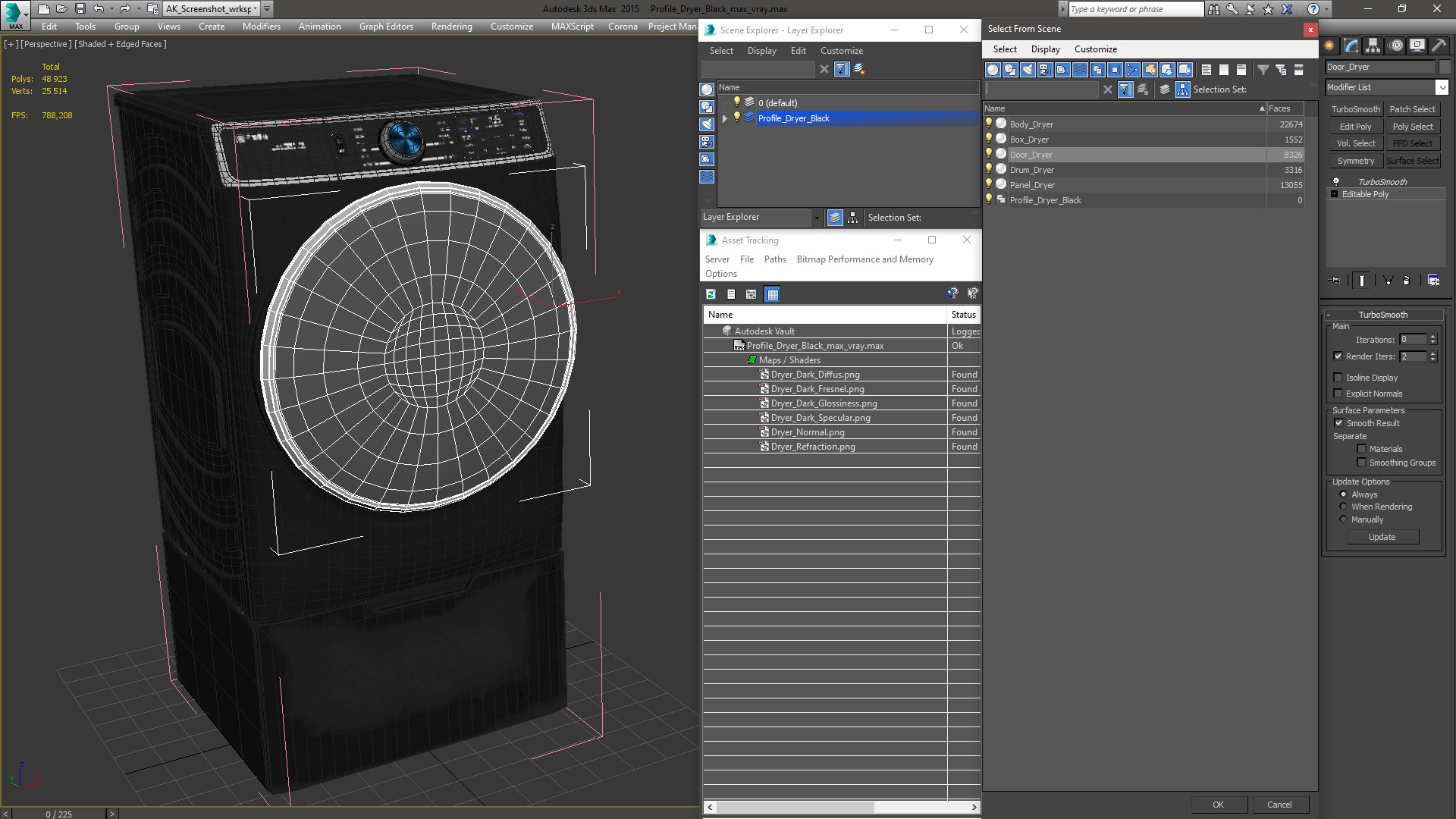This screenshot has width=1456, height=819.
Task: Toggle Display Bone Objects filter in Select From Scene
Action: point(1132,70)
